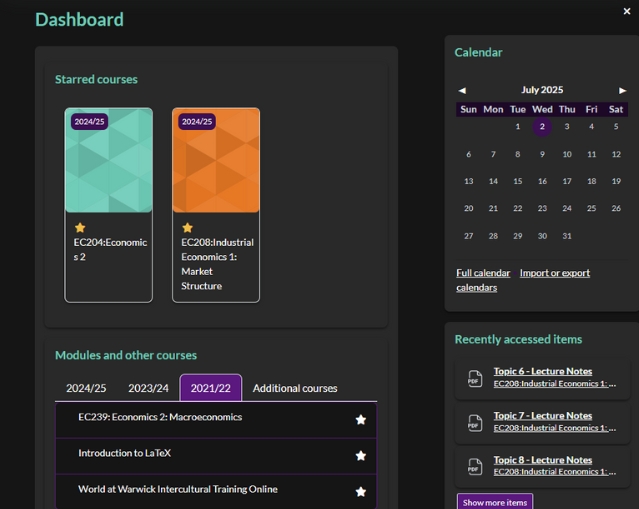Open the teal EC204 course thumbnail

tap(109, 161)
